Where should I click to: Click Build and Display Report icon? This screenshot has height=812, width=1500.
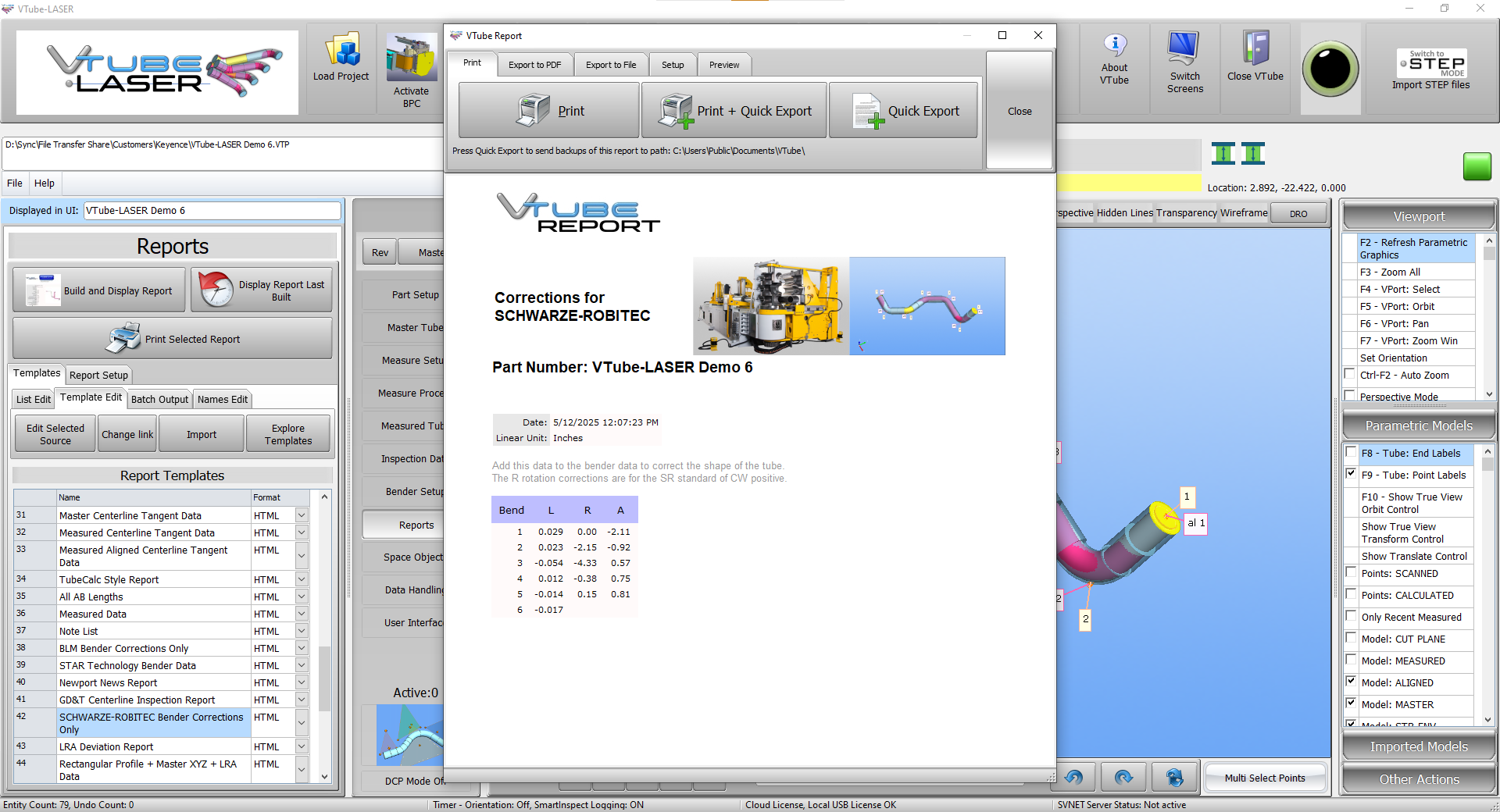(x=43, y=290)
